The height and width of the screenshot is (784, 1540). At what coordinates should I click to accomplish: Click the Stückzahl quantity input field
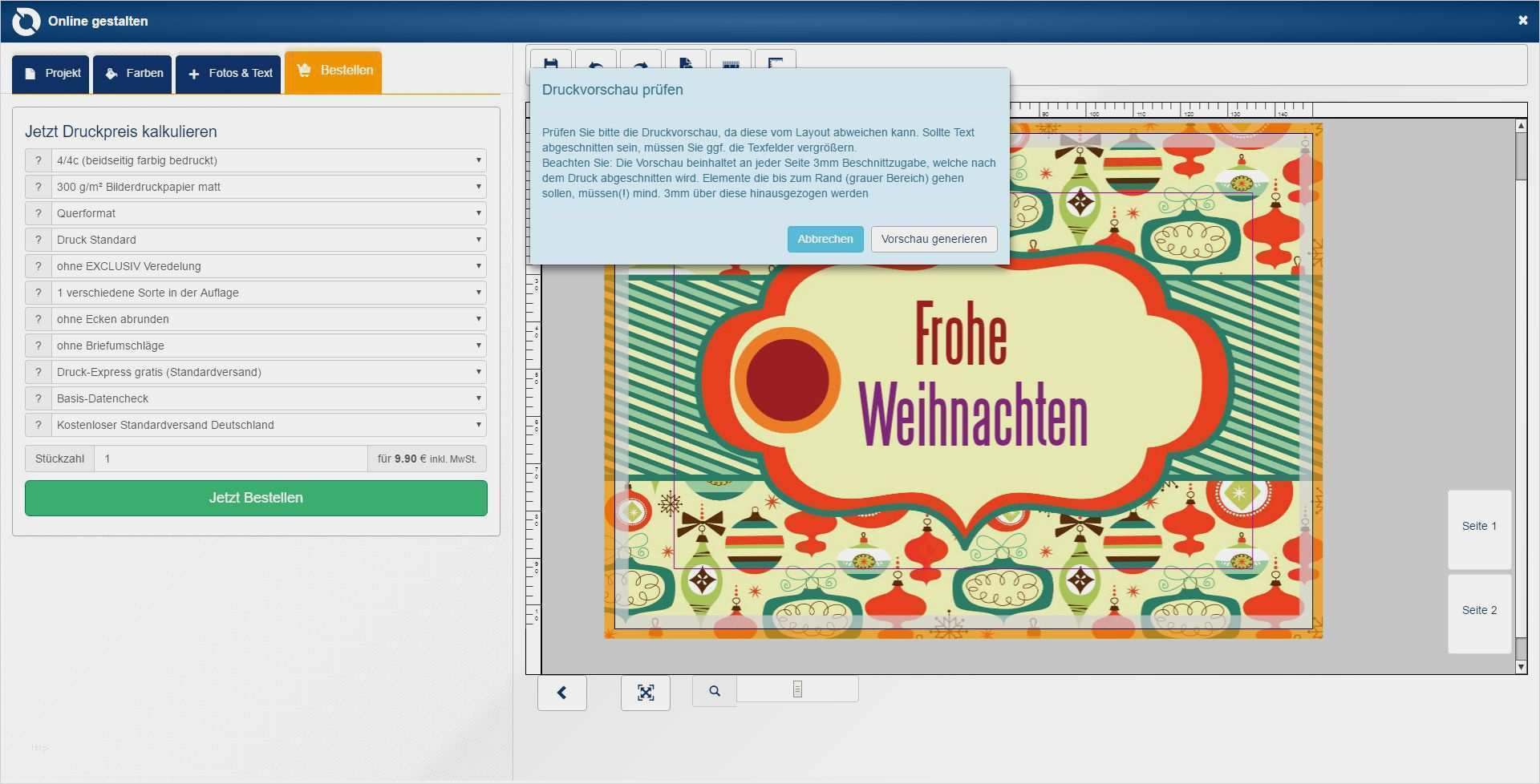click(x=231, y=458)
